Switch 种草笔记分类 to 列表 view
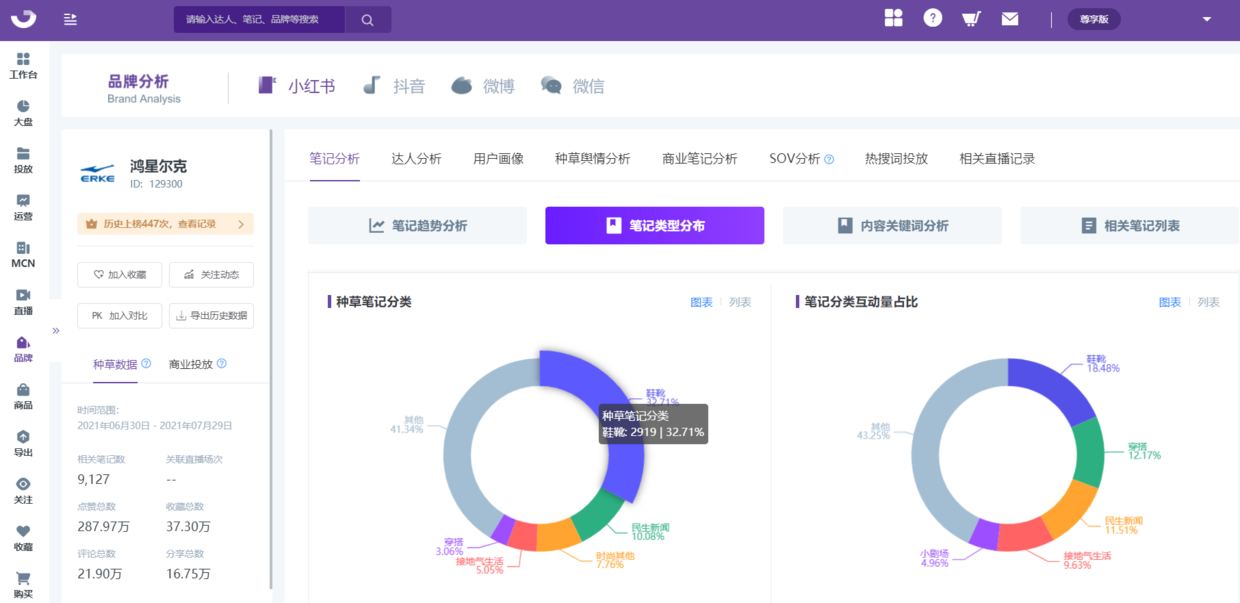Image resolution: width=1240 pixels, height=603 pixels. point(740,302)
